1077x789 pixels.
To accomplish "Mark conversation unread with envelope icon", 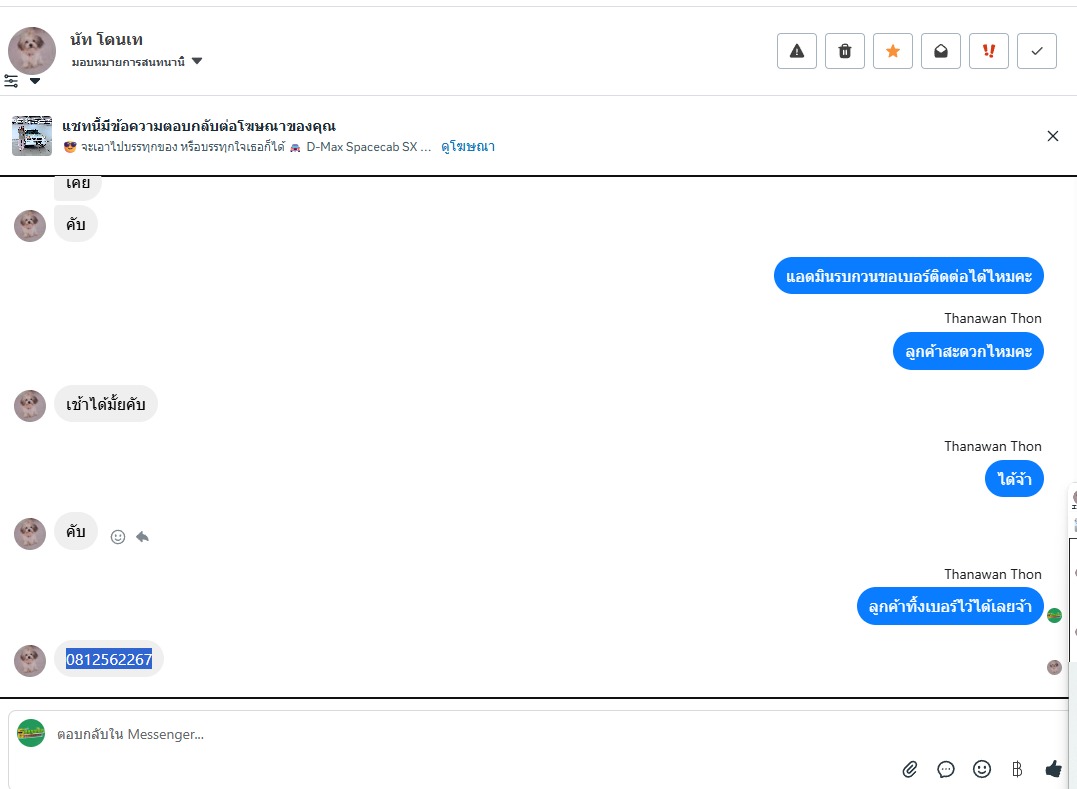I will 941,51.
